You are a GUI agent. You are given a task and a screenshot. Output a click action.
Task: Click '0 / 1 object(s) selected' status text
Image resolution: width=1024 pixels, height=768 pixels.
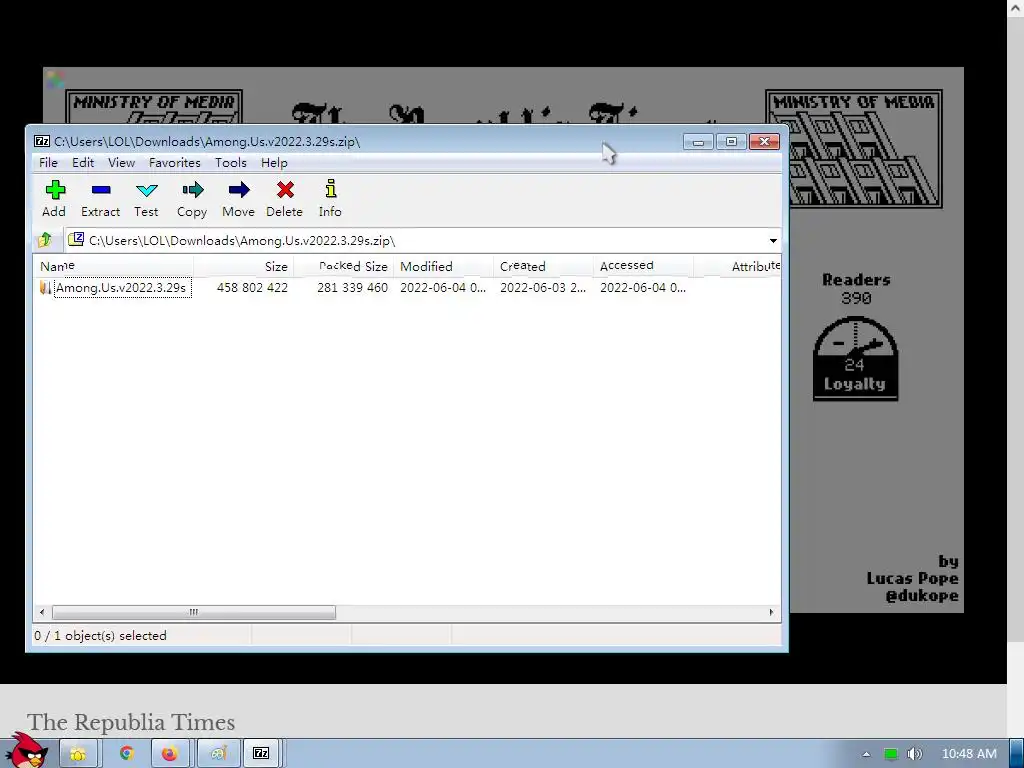click(x=100, y=635)
